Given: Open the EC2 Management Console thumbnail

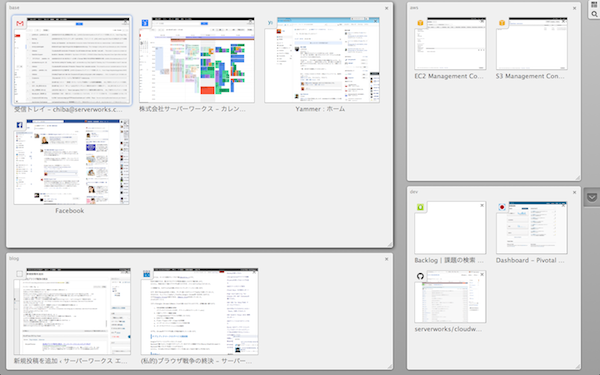Looking at the screenshot, I should (450, 43).
